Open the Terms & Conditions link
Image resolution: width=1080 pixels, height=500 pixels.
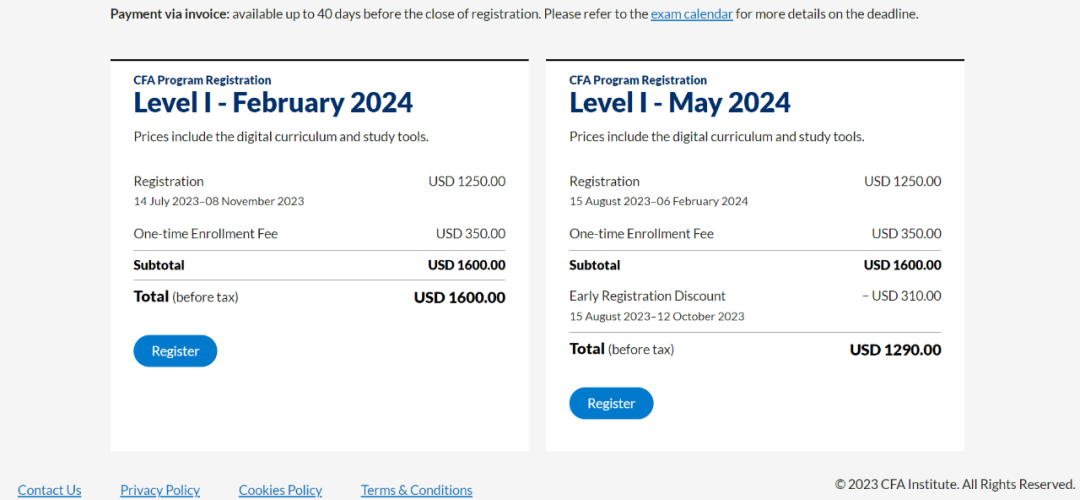click(x=416, y=490)
